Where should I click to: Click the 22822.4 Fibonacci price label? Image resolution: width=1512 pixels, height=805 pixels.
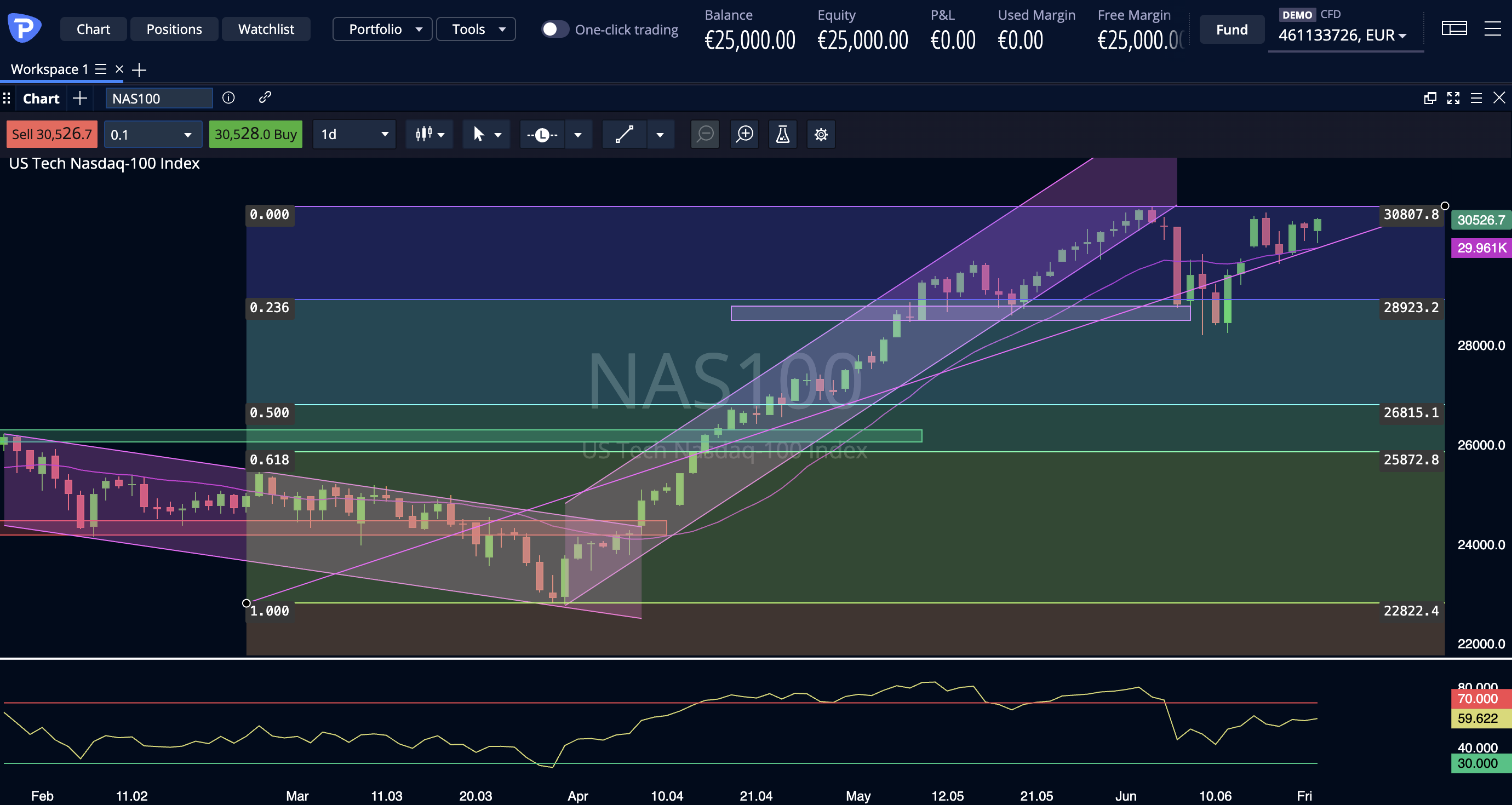pos(1411,611)
